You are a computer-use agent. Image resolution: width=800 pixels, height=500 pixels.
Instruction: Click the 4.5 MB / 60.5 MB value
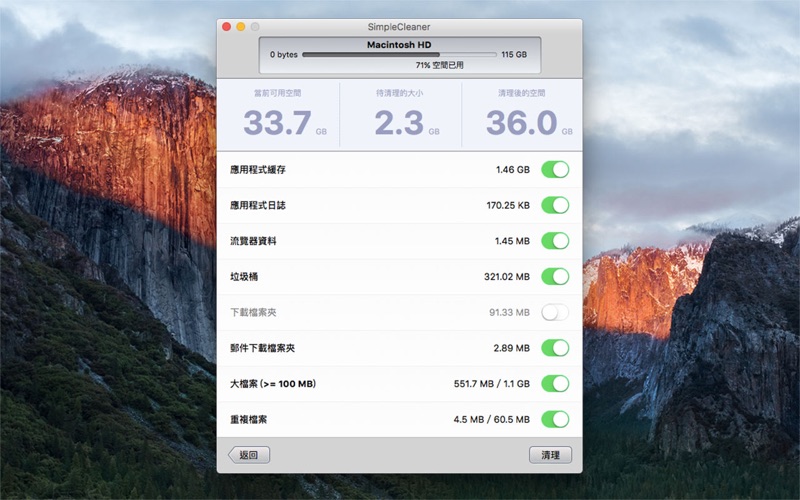pos(492,419)
